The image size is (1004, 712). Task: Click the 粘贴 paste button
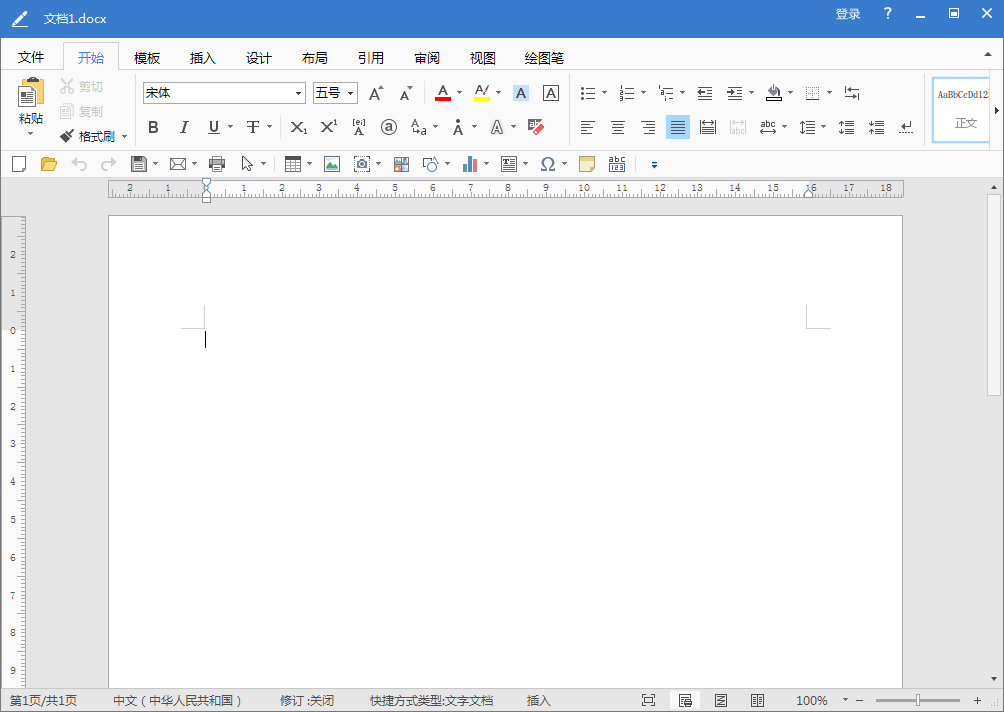[30, 103]
